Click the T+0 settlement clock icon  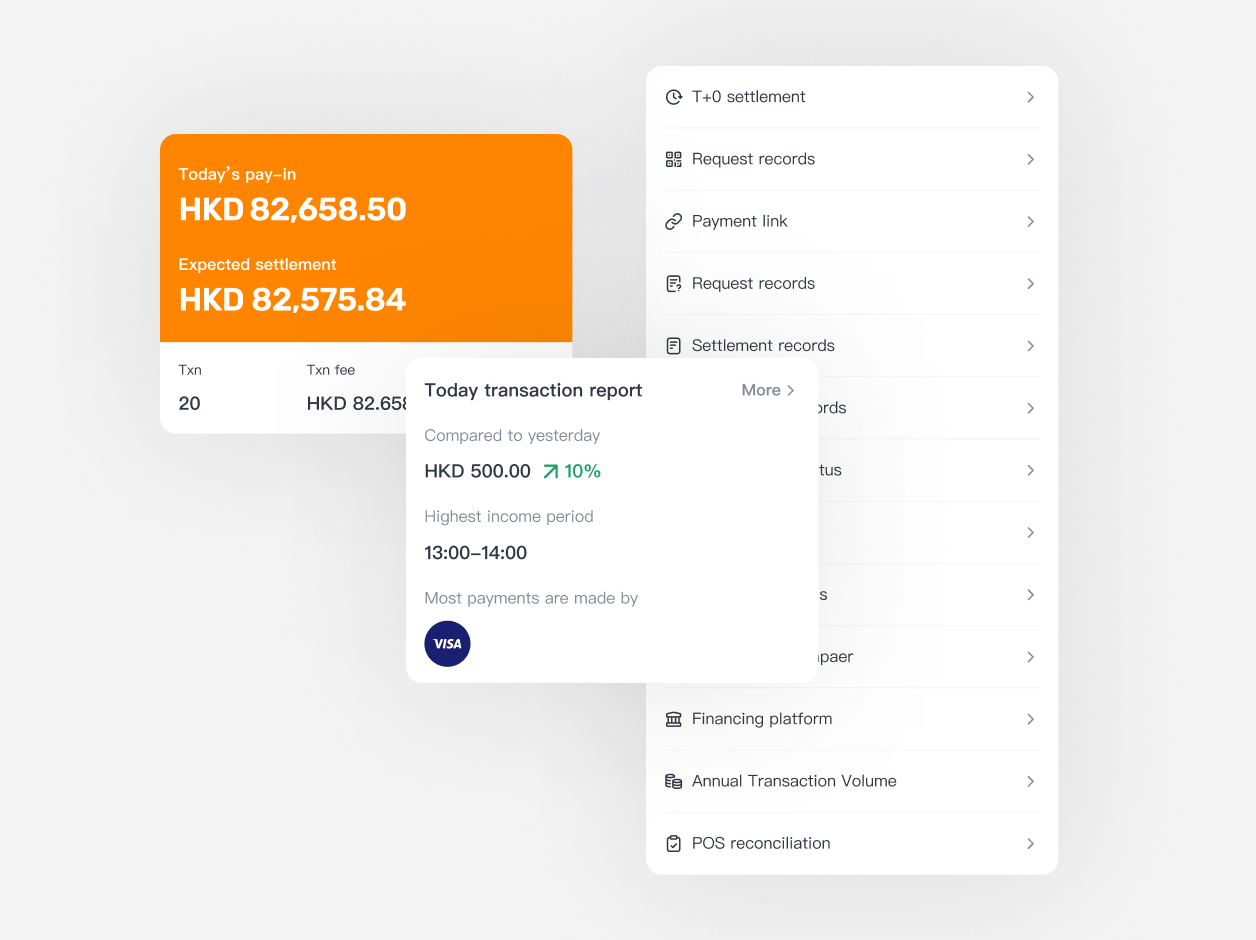point(674,97)
